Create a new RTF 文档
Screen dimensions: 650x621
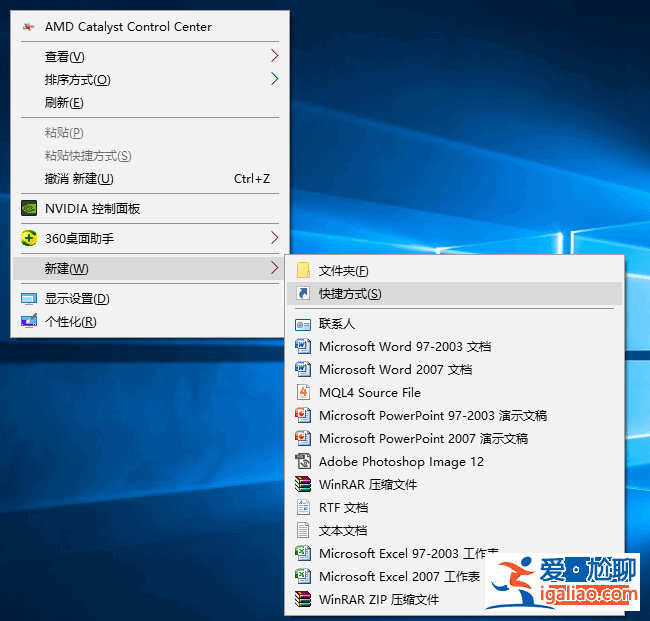point(454,507)
